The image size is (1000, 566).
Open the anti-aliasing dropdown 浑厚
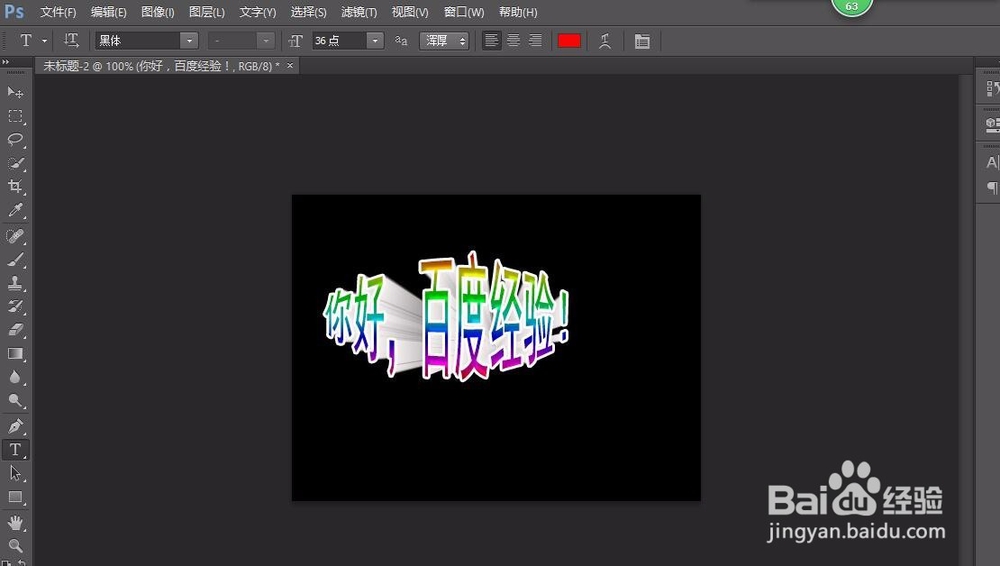pos(444,41)
